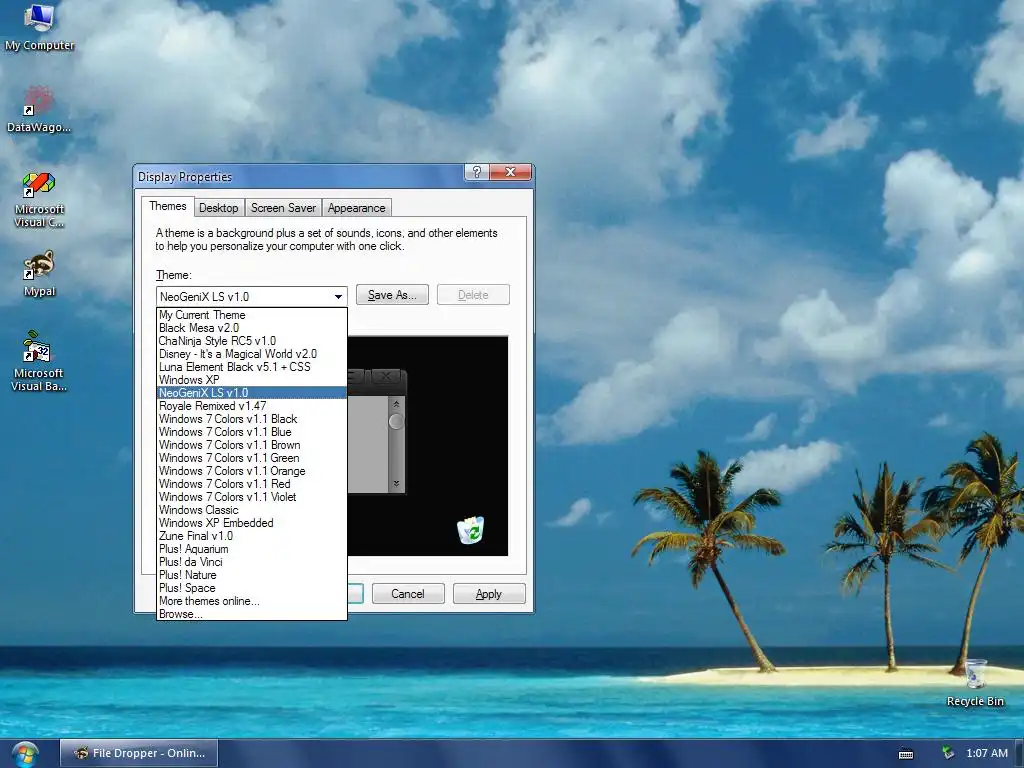The width and height of the screenshot is (1024, 768).
Task: Choose ChaNinja Style RC5 v1.0 theme
Action: click(x=251, y=341)
